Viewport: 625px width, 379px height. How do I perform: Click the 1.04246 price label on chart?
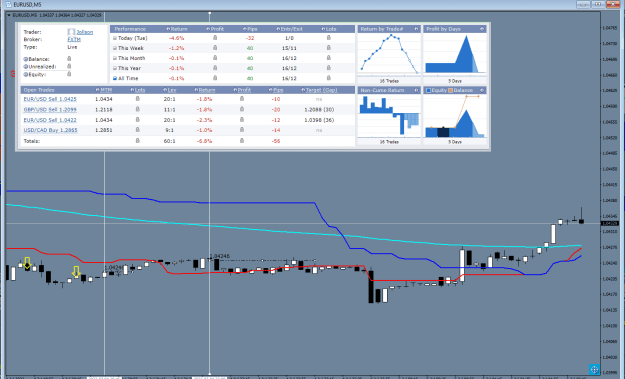click(x=219, y=256)
